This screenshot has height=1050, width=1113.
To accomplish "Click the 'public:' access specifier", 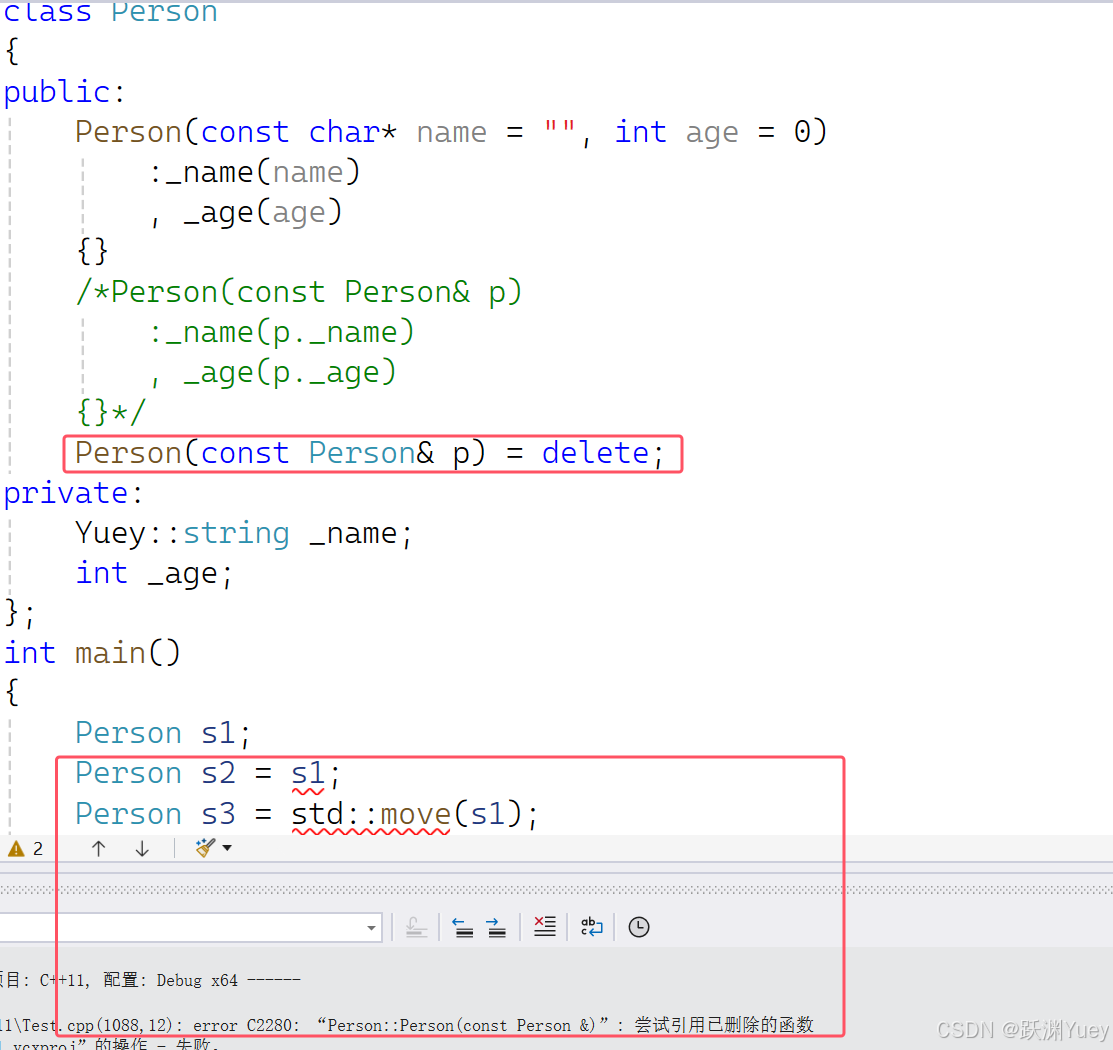I will 64,92.
